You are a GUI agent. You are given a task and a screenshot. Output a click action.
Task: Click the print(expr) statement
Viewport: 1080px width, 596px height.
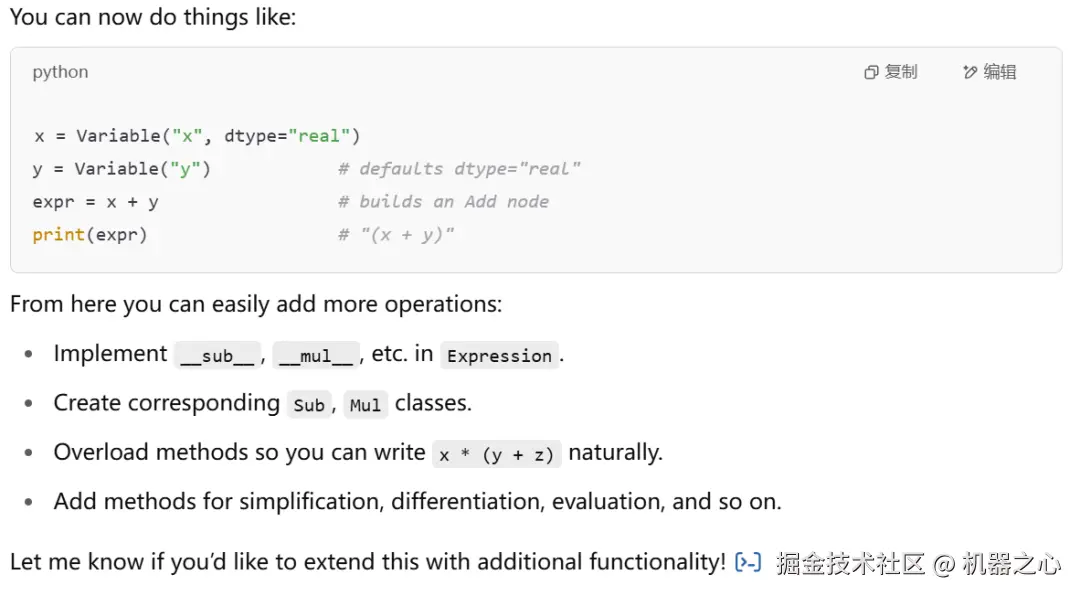(89, 235)
